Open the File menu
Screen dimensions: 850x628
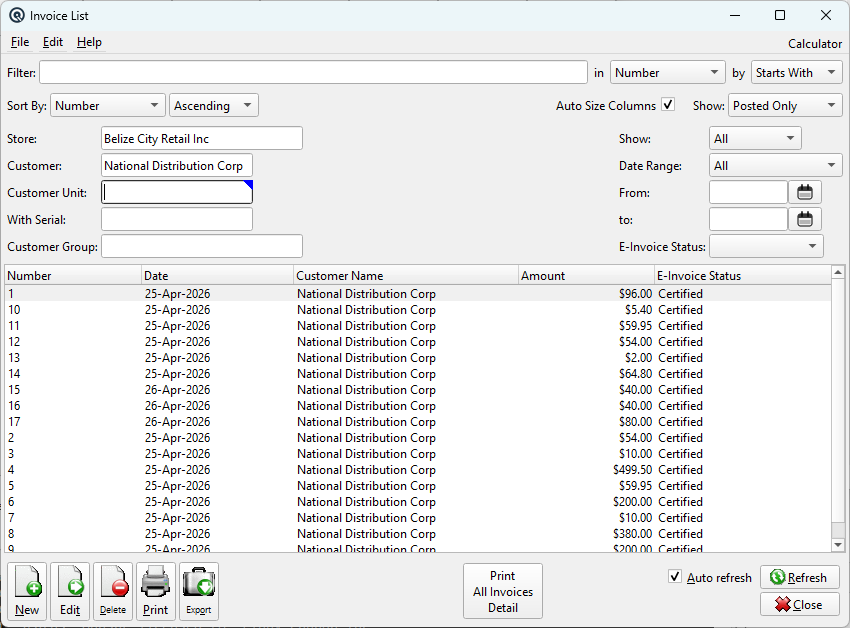click(x=20, y=42)
